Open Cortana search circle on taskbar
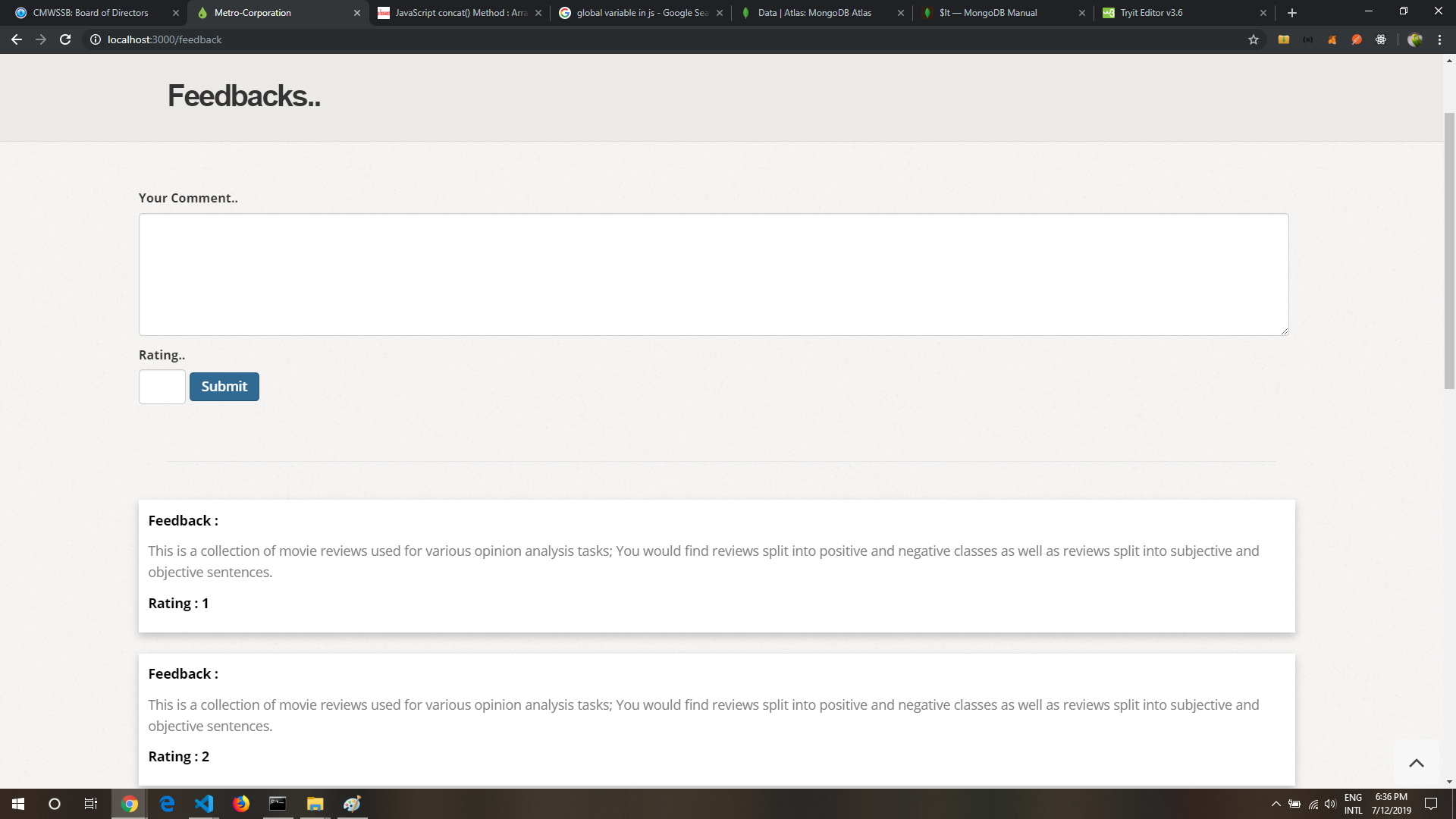 coord(55,804)
